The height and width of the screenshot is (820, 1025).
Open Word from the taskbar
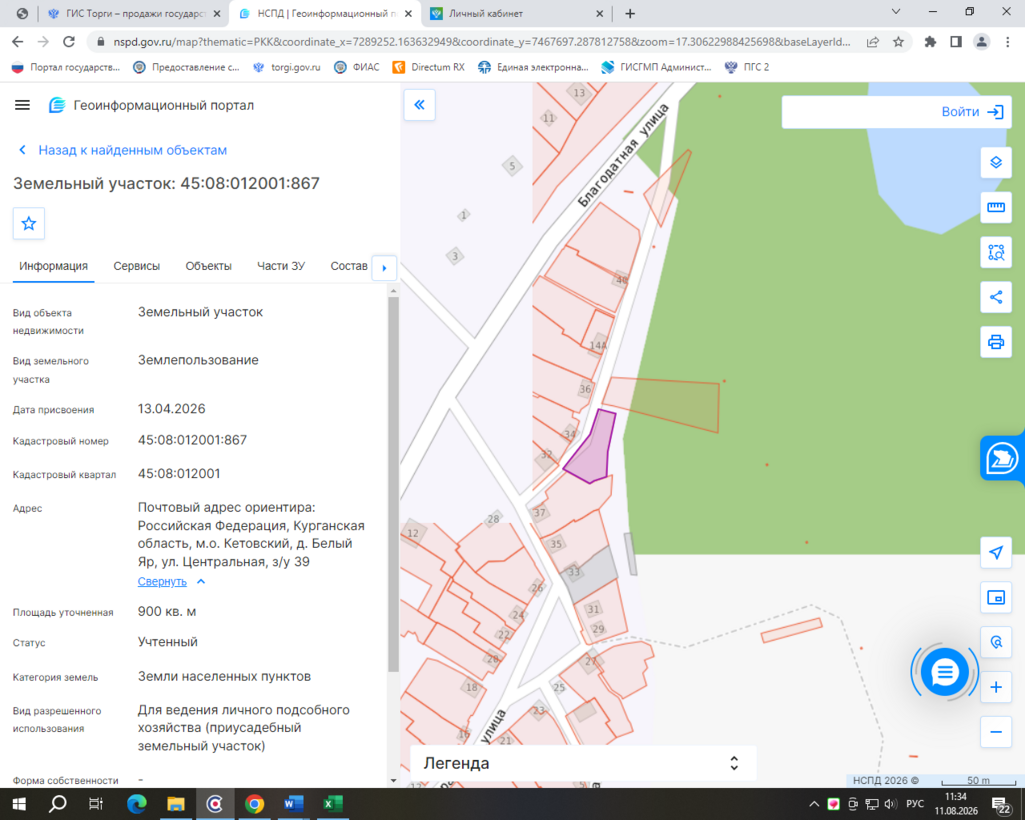(294, 804)
